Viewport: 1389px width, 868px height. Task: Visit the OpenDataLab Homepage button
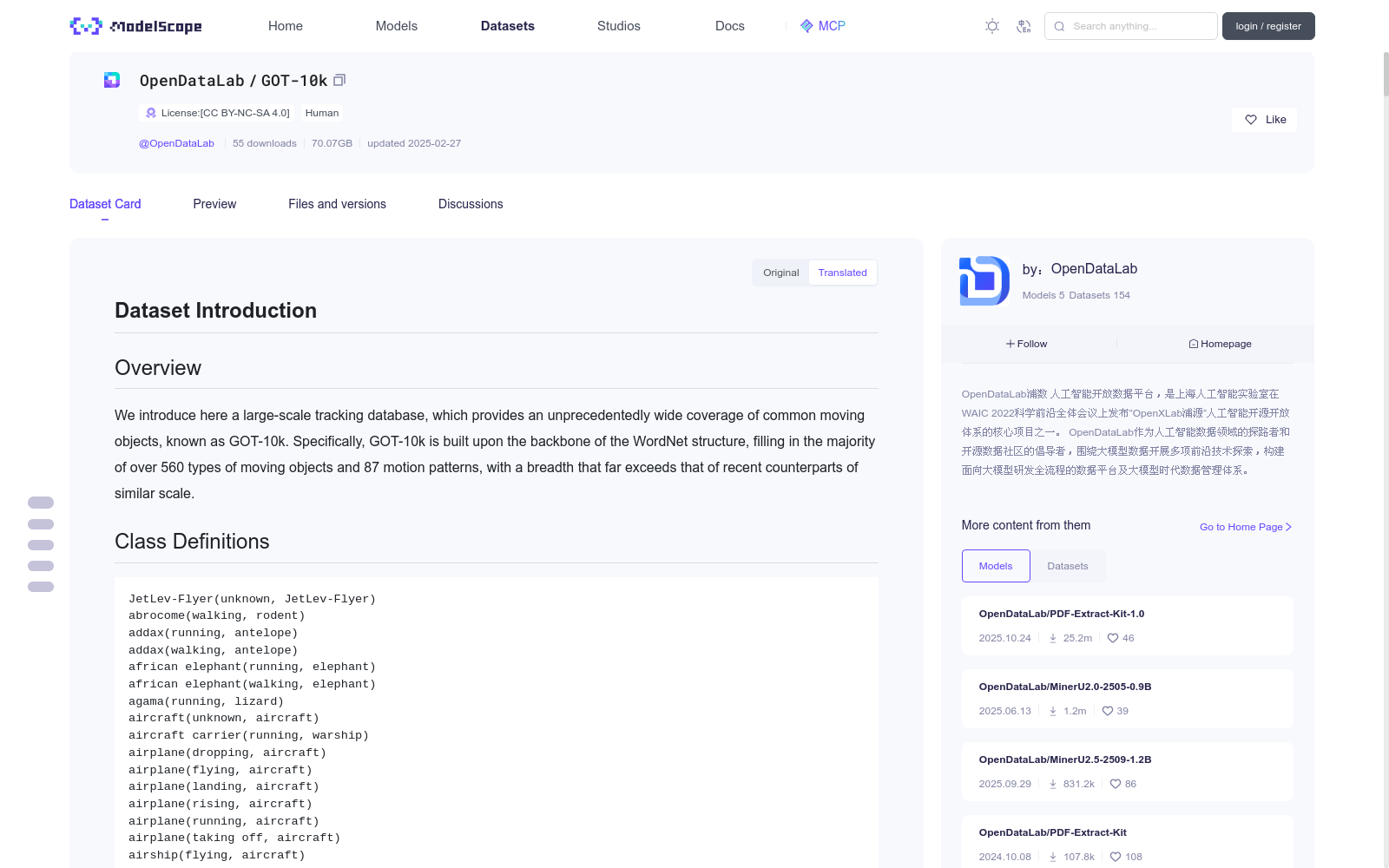tap(1220, 344)
